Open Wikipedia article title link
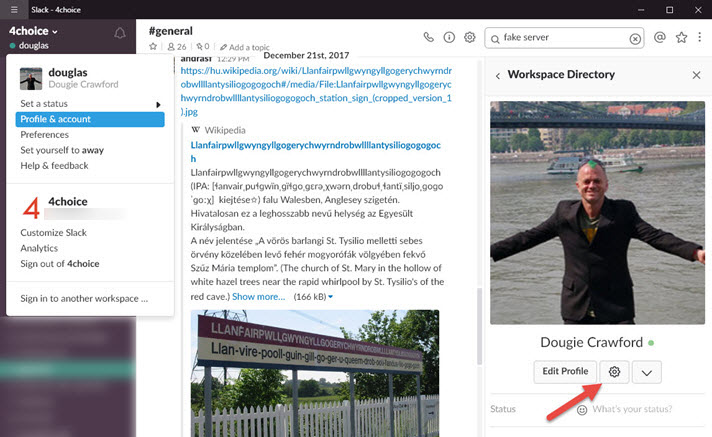Viewport: 712px width, 437px height. (316, 152)
